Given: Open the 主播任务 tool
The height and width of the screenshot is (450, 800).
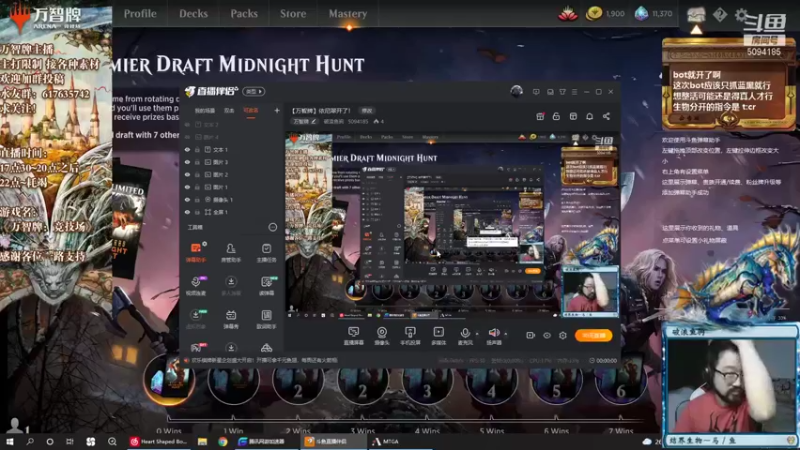Looking at the screenshot, I should point(266,253).
